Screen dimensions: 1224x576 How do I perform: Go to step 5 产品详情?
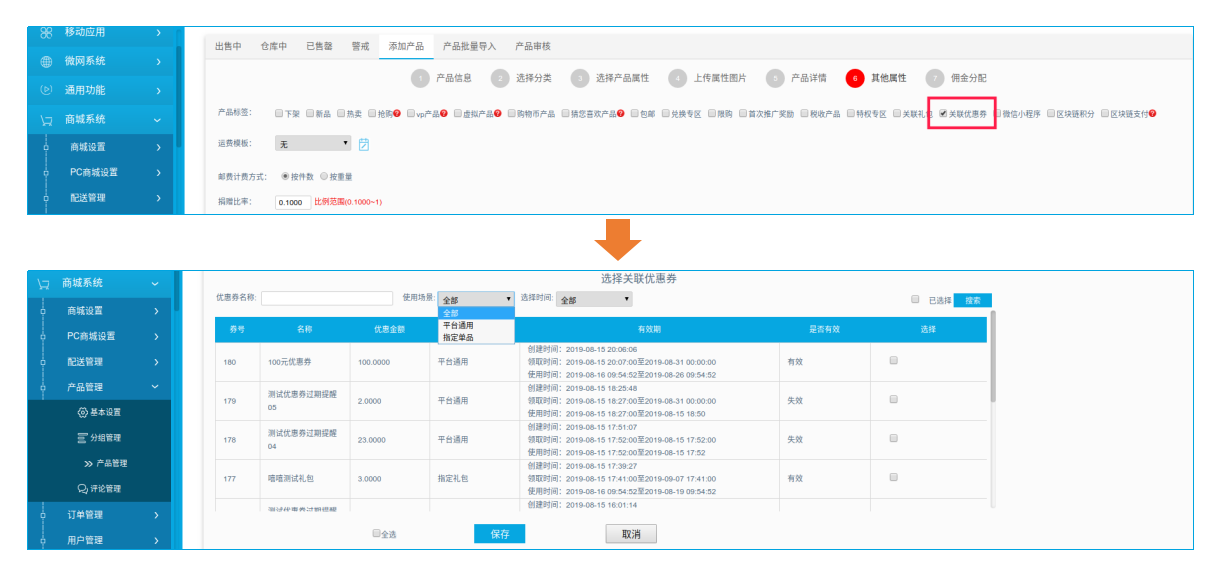tap(796, 78)
